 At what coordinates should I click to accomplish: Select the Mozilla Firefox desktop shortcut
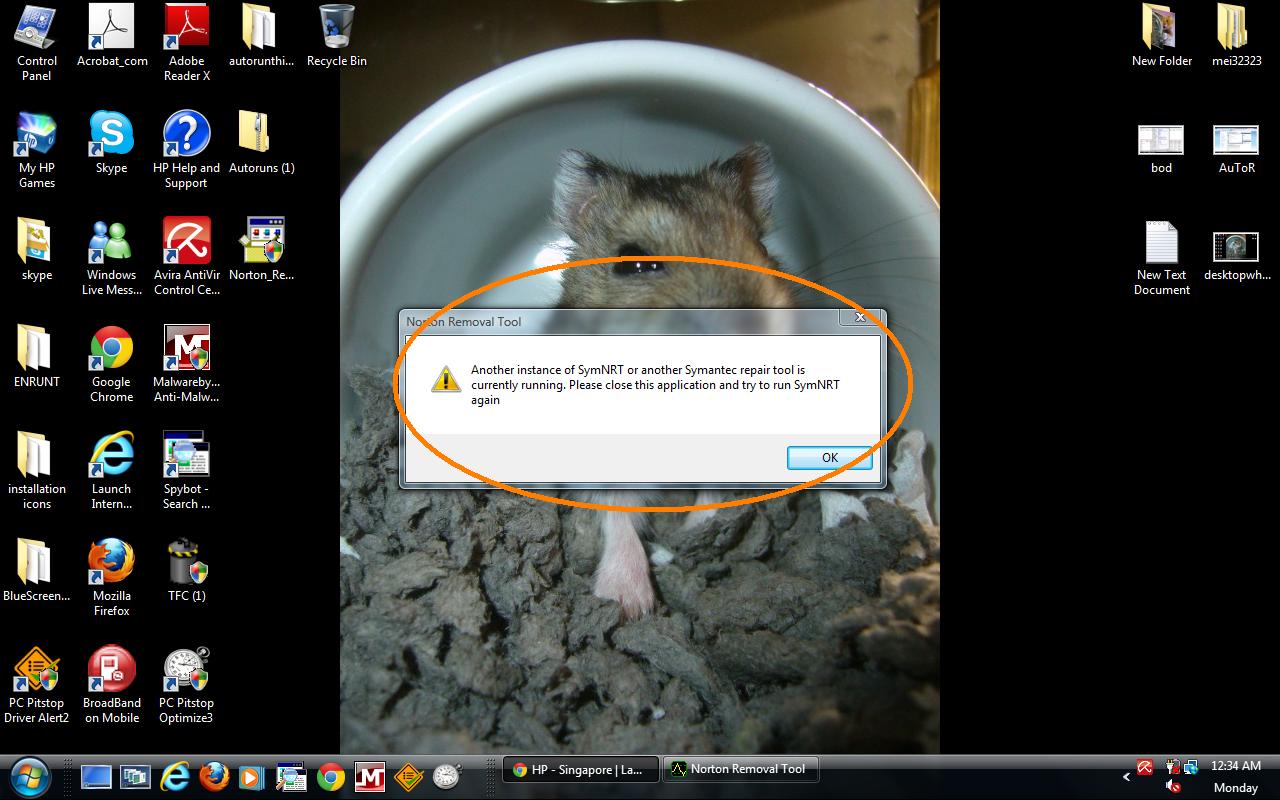112,578
